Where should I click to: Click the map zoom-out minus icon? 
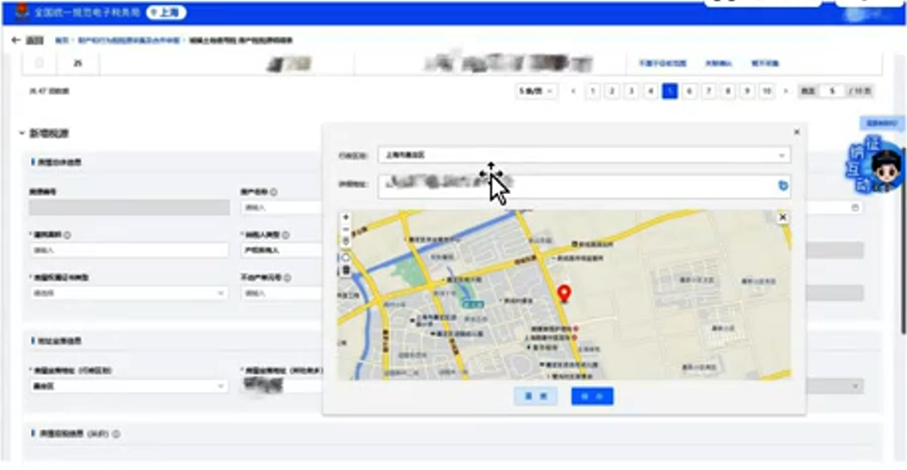(346, 229)
